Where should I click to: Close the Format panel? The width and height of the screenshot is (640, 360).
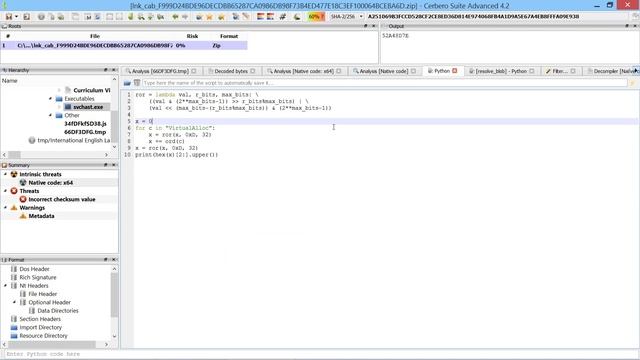114,260
